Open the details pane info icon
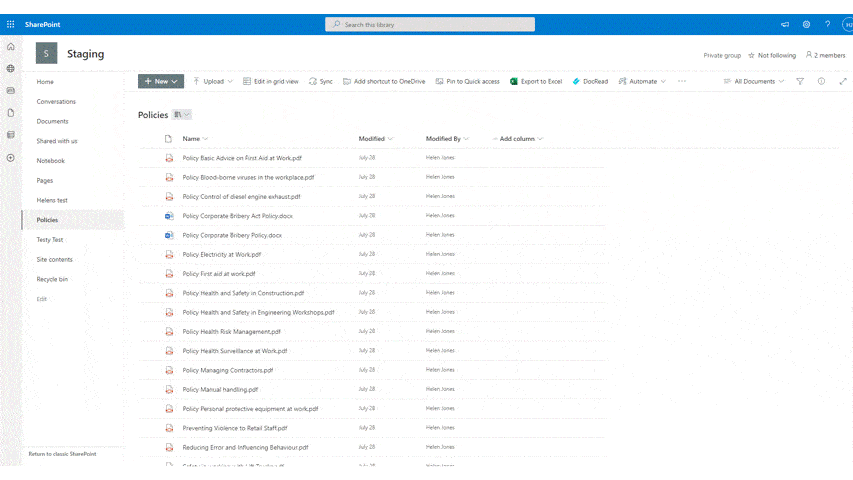 click(x=821, y=82)
